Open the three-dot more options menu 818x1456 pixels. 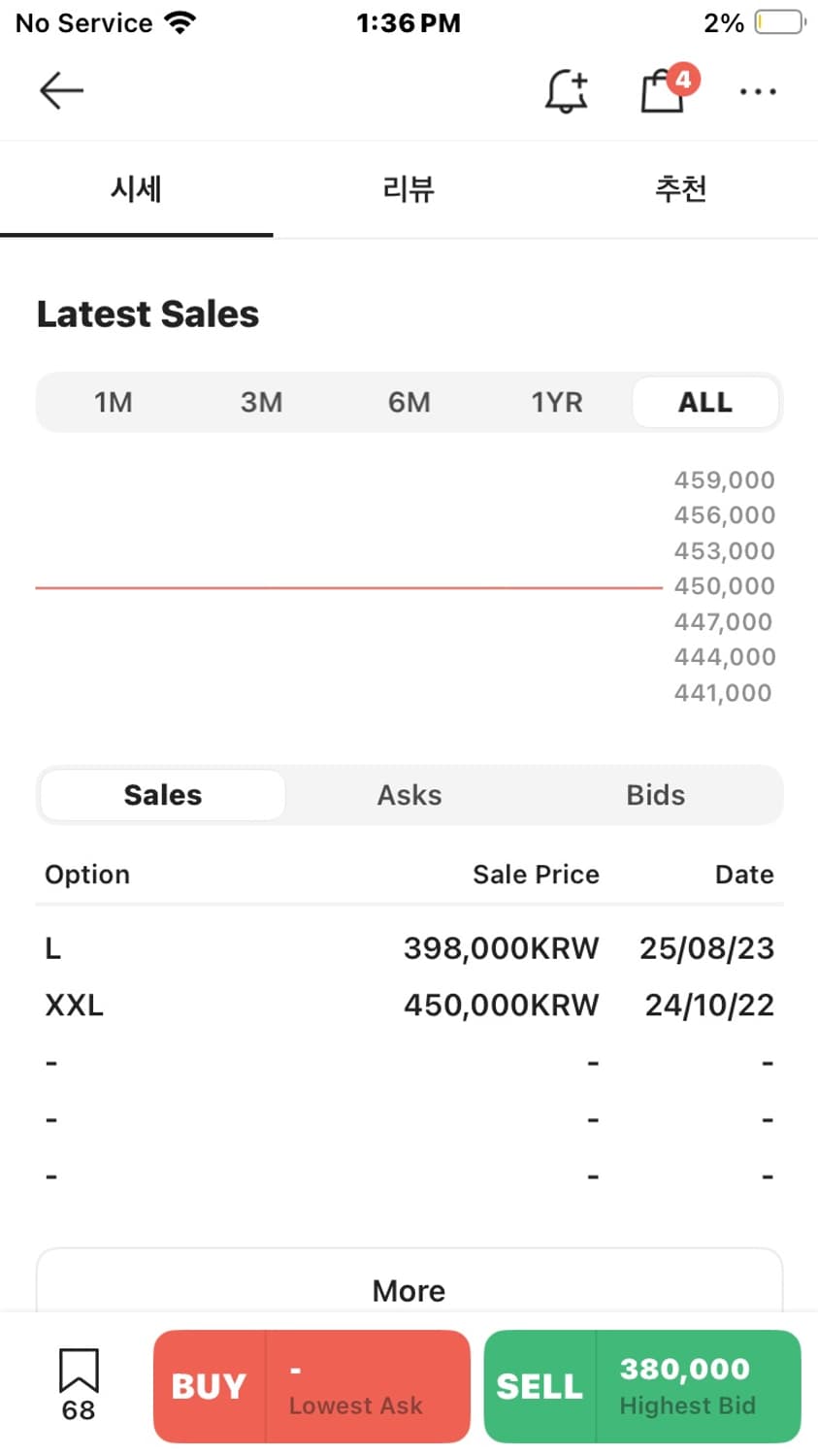[x=757, y=92]
